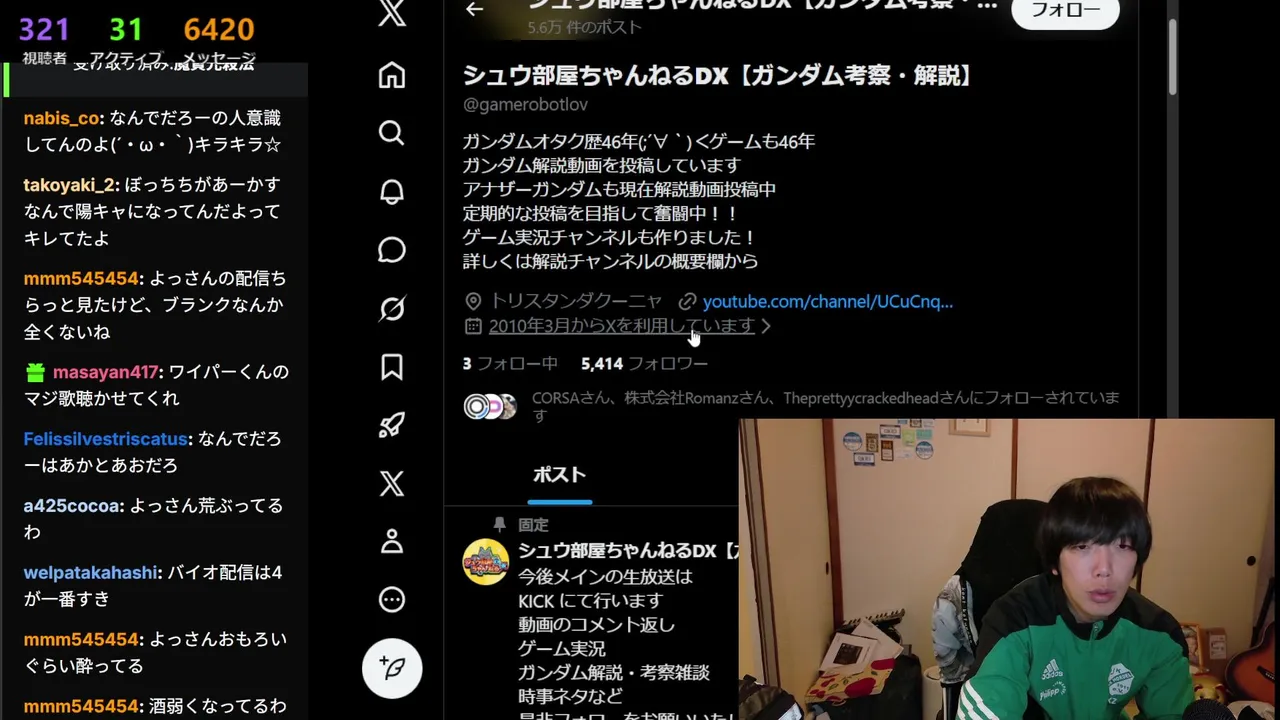The image size is (1280, 720).
Task: Open the Search magnifier in sidebar
Action: coord(392,133)
